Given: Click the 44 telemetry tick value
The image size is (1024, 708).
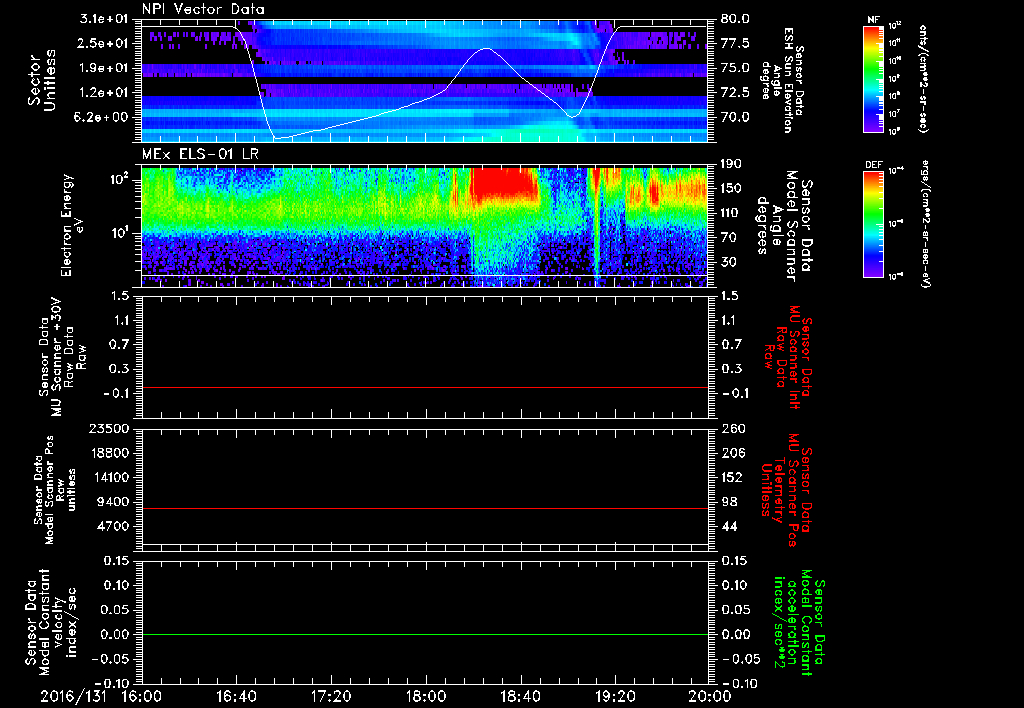Looking at the screenshot, I should tap(728, 526).
